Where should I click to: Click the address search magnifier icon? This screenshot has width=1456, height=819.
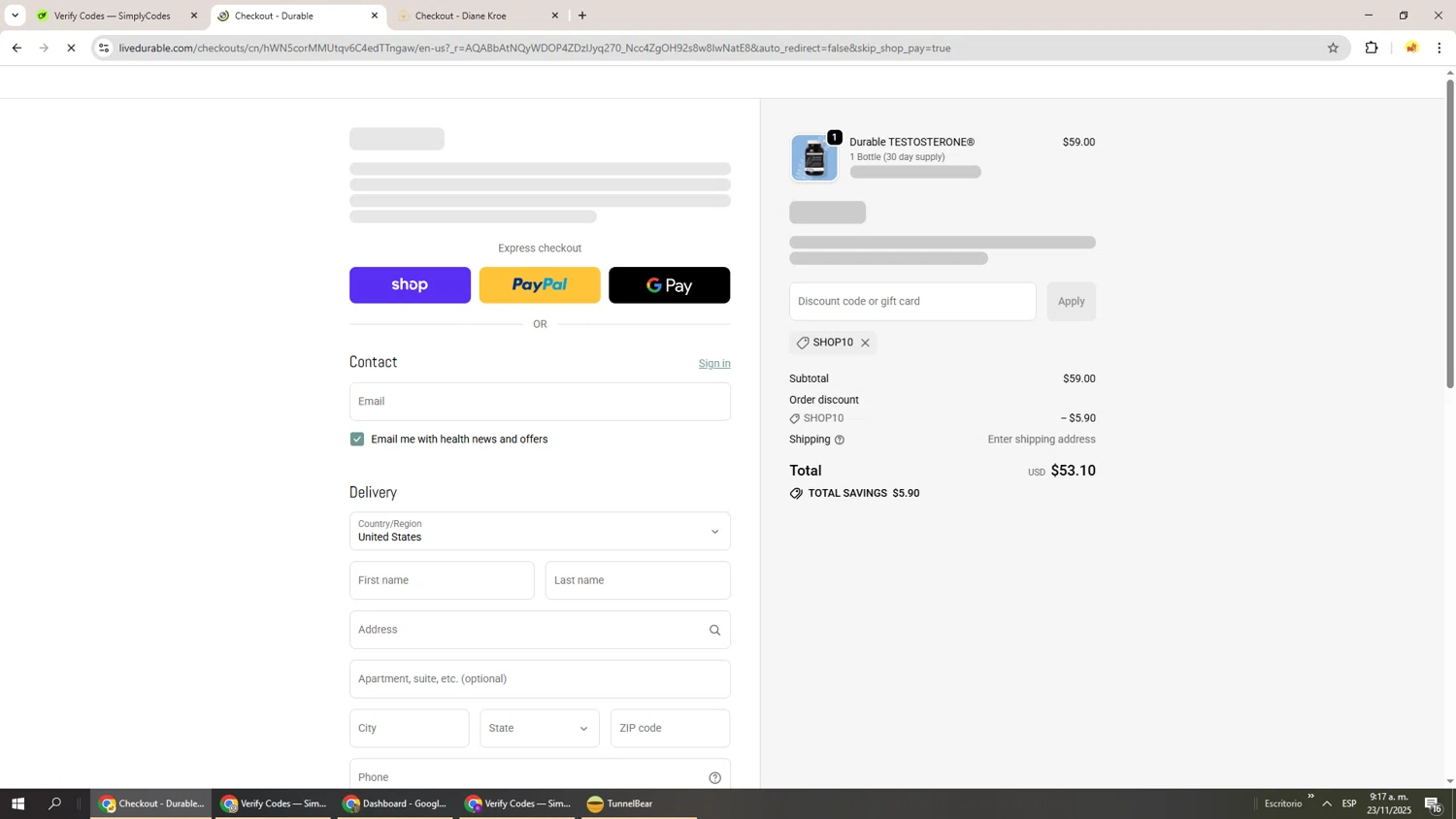tap(714, 630)
